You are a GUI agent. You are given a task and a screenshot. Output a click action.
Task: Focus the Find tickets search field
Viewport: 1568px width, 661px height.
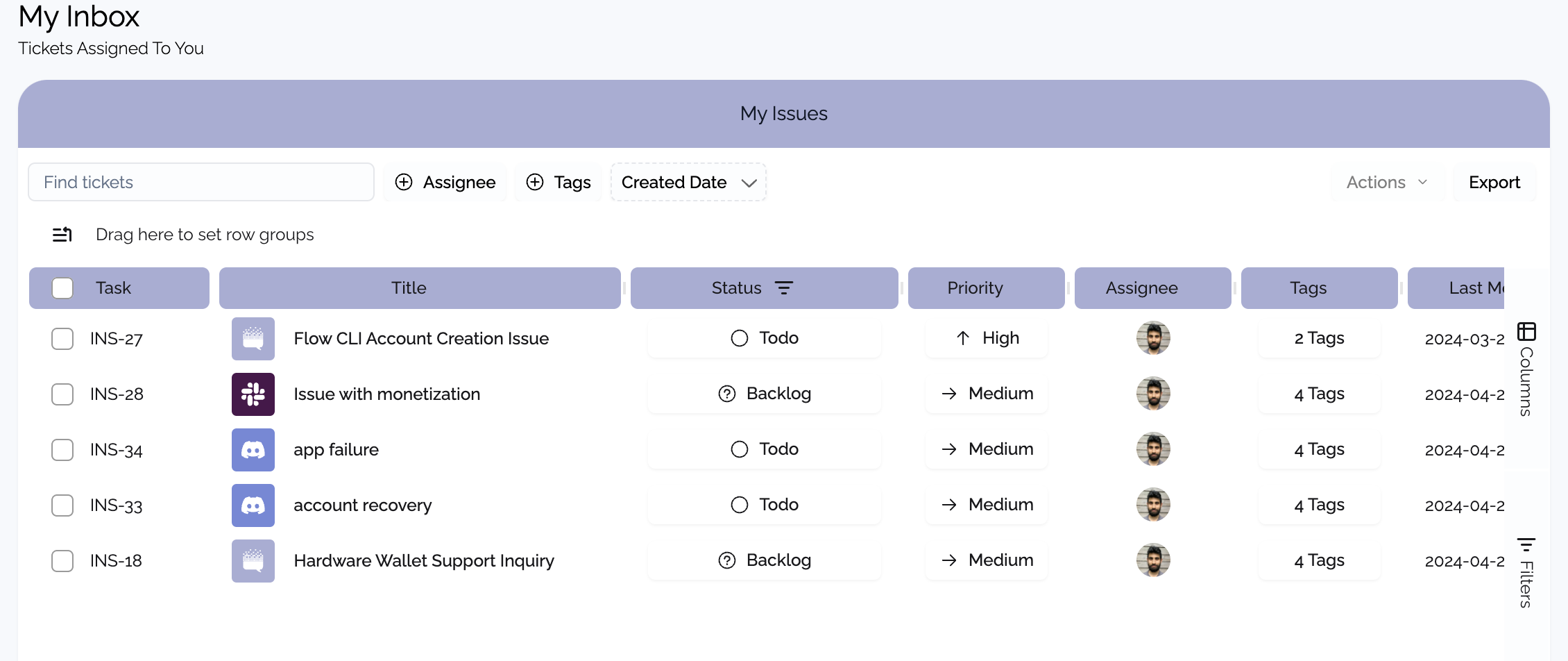pos(201,182)
